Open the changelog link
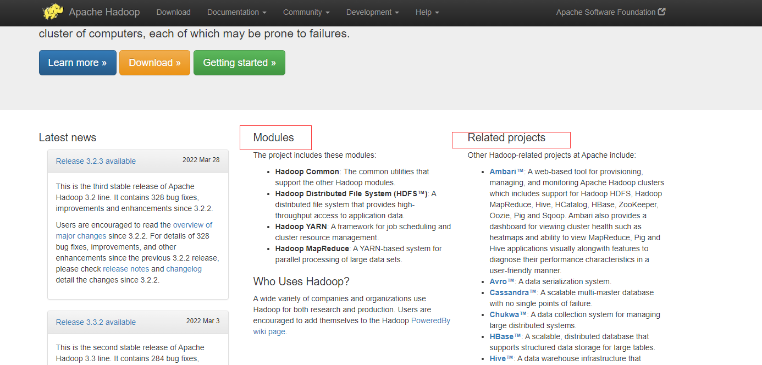This screenshot has height=365, width=762. 184,269
